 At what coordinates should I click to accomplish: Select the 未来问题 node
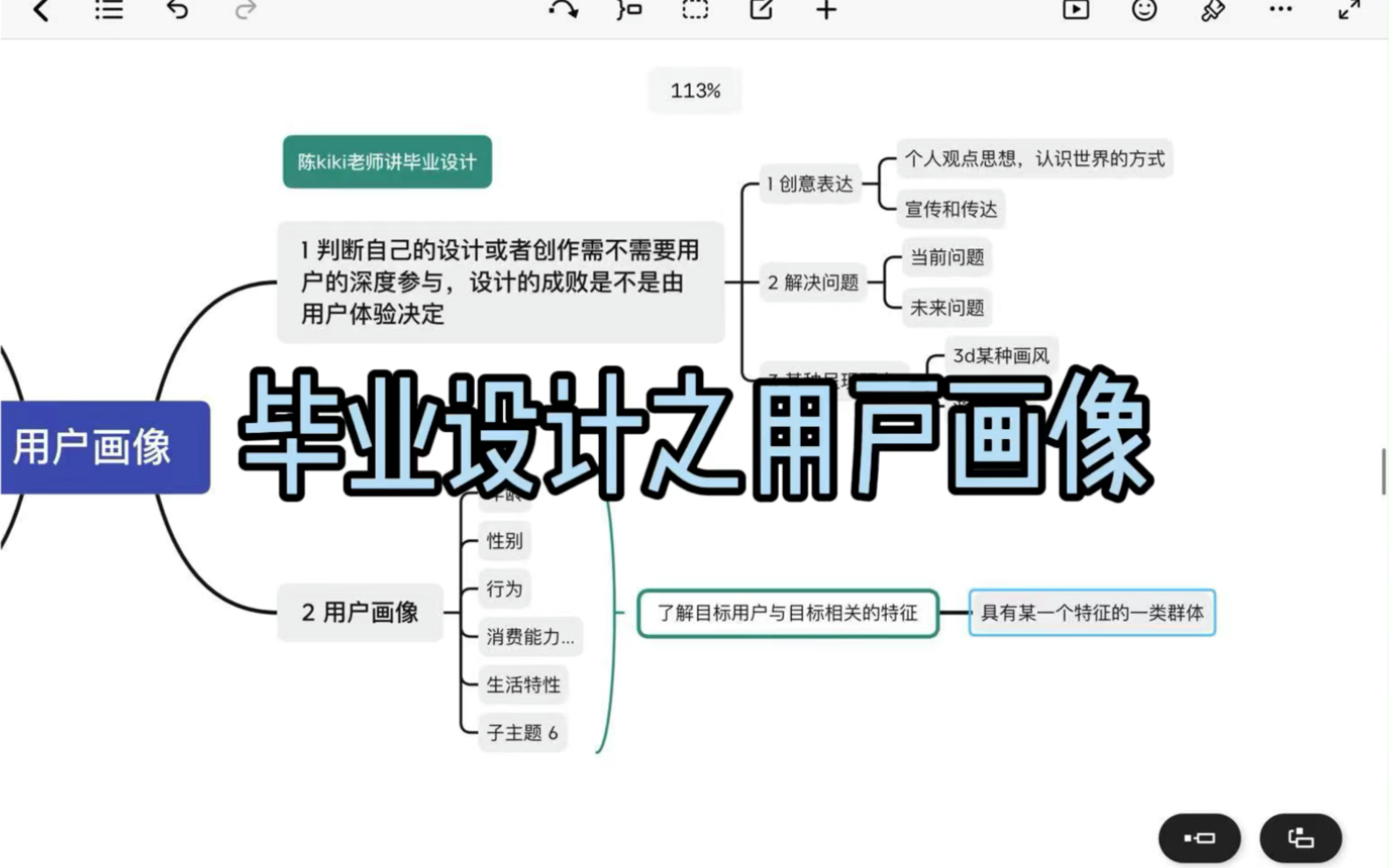pos(946,308)
